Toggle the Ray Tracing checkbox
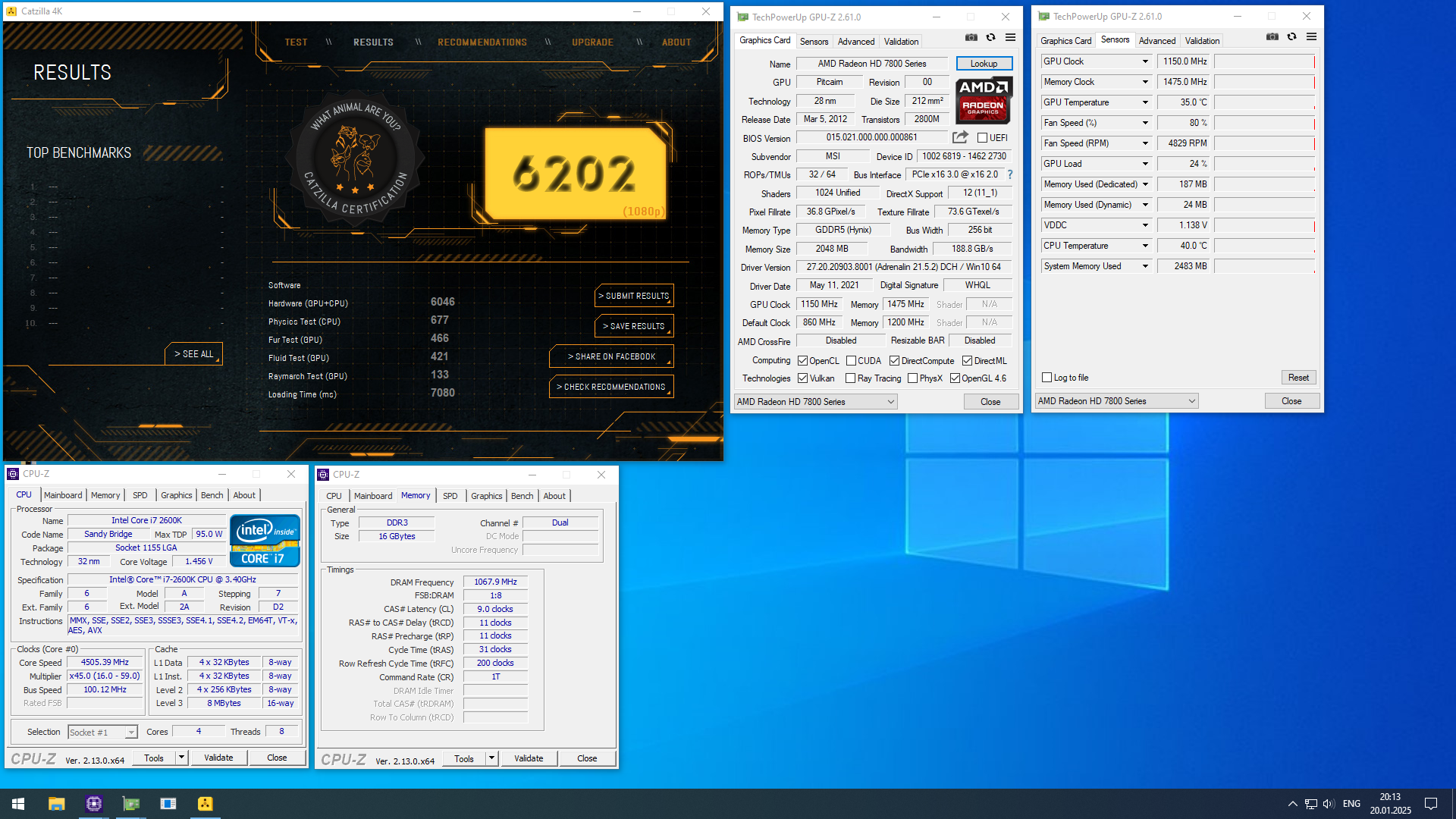Screen dimensions: 1456x819 tap(850, 378)
